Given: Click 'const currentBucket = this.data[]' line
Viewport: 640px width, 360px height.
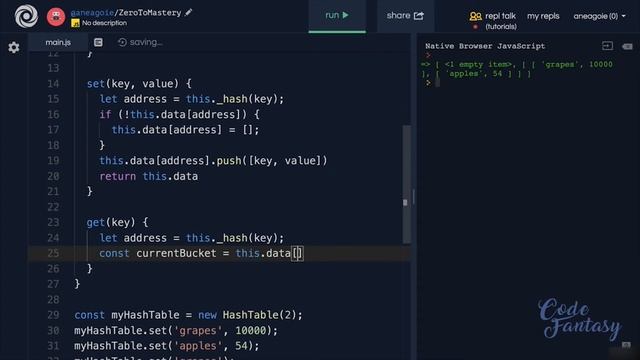Looking at the screenshot, I should (201, 253).
